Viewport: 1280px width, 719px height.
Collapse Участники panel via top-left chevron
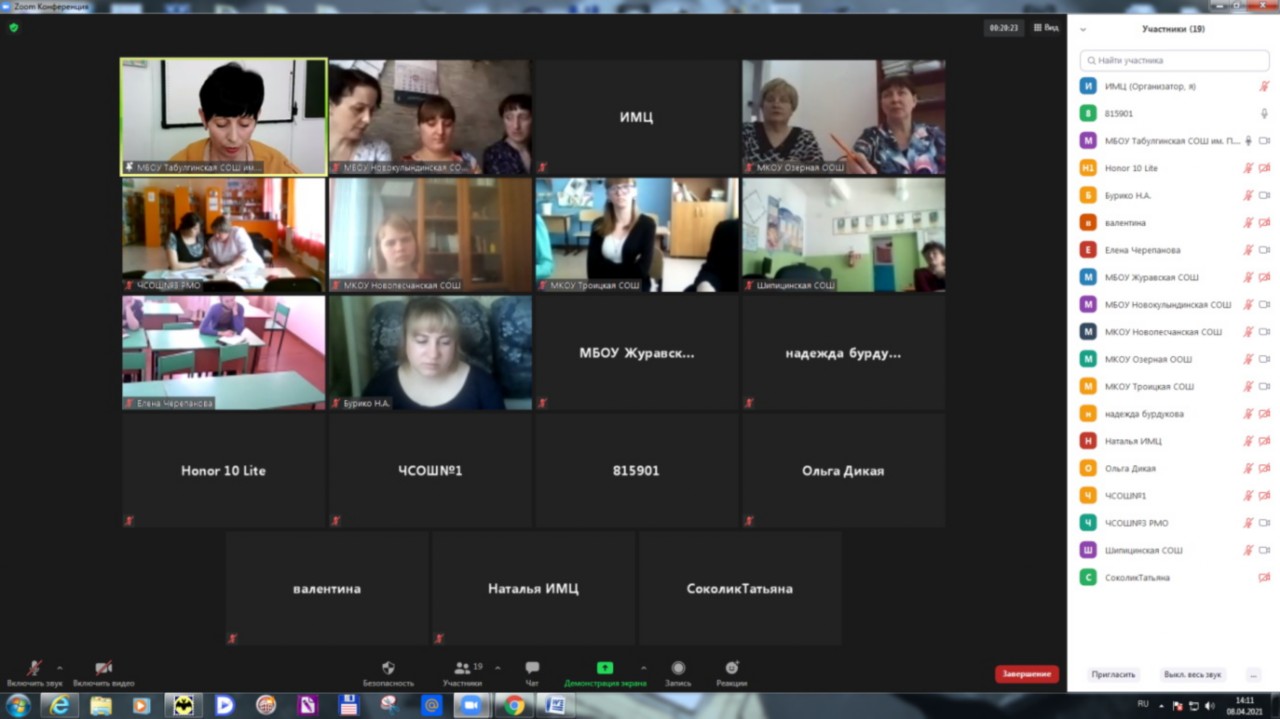tap(1083, 29)
